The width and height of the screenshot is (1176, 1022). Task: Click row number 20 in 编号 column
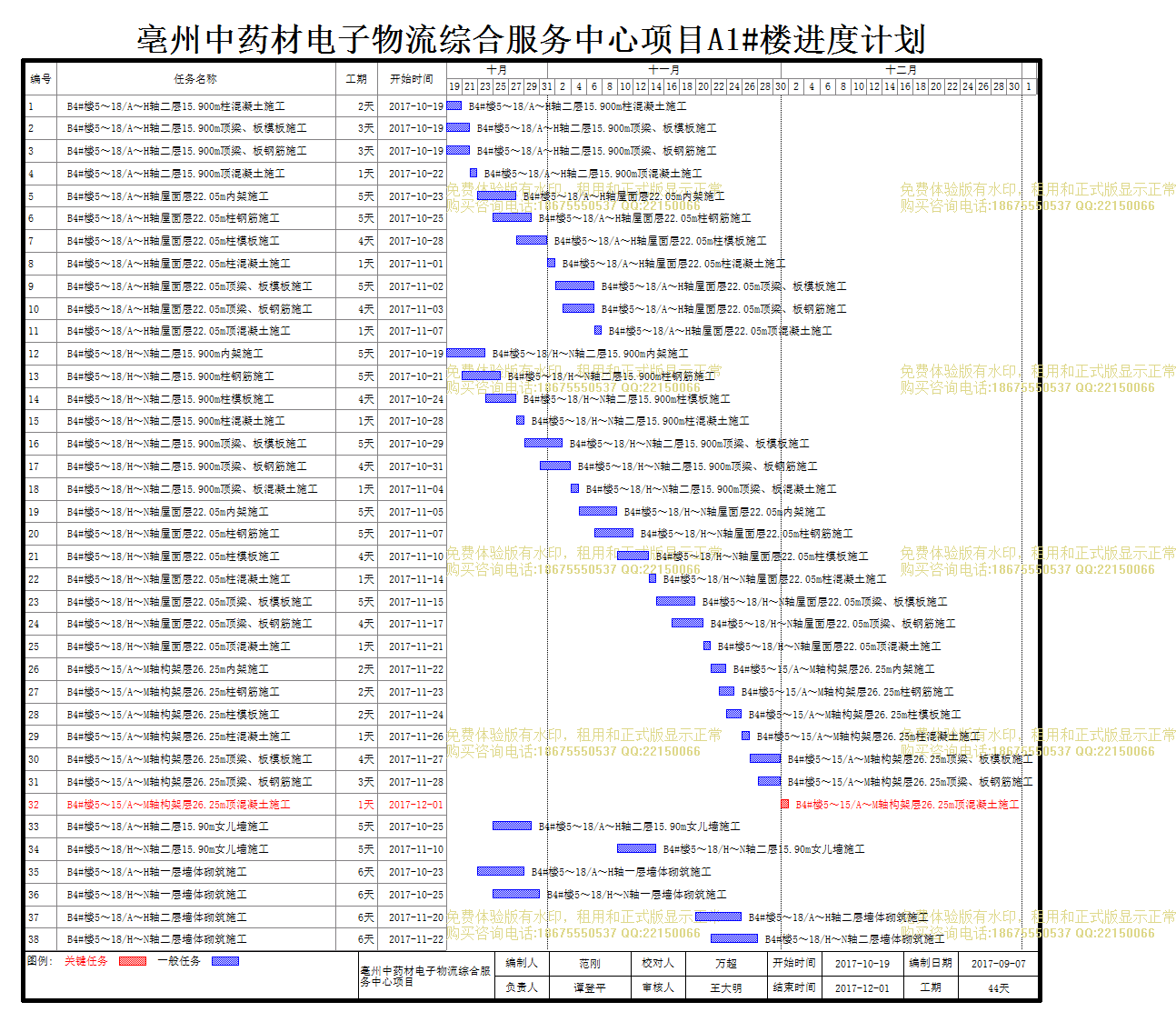point(34,534)
